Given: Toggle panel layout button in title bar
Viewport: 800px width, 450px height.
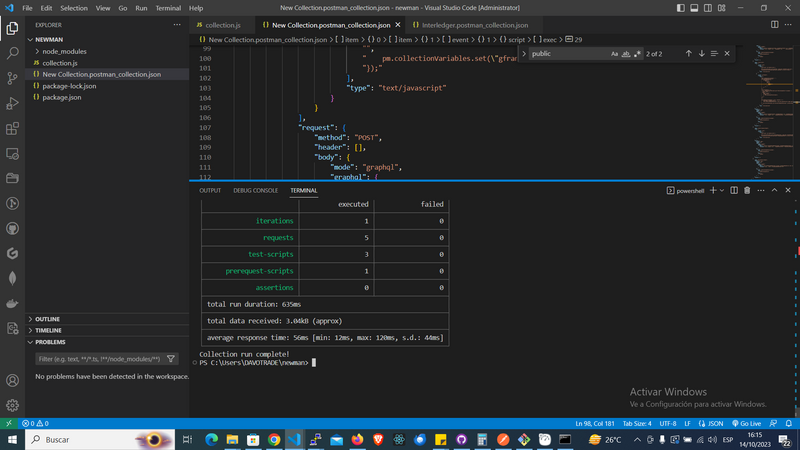Looking at the screenshot, I should (x=694, y=8).
